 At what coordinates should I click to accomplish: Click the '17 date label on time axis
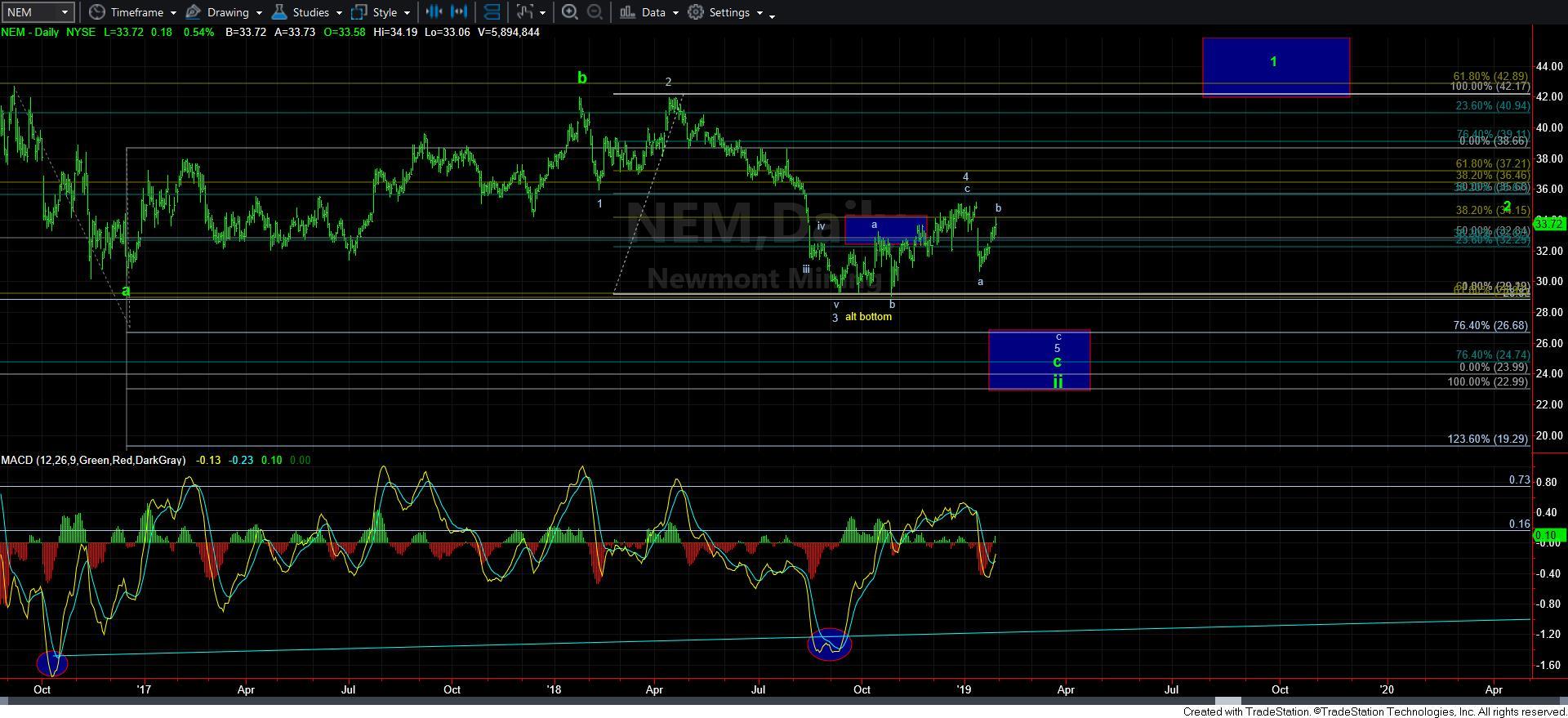tap(143, 689)
